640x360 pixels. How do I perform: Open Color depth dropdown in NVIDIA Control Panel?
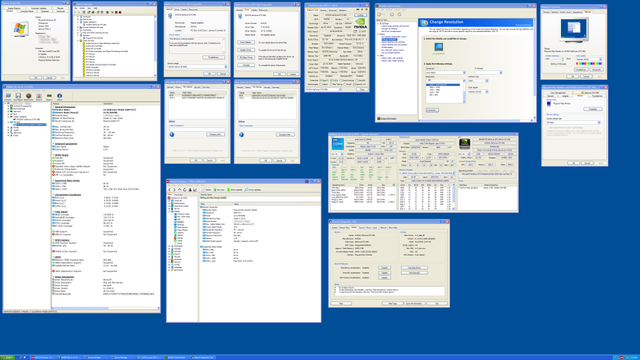tap(478, 91)
